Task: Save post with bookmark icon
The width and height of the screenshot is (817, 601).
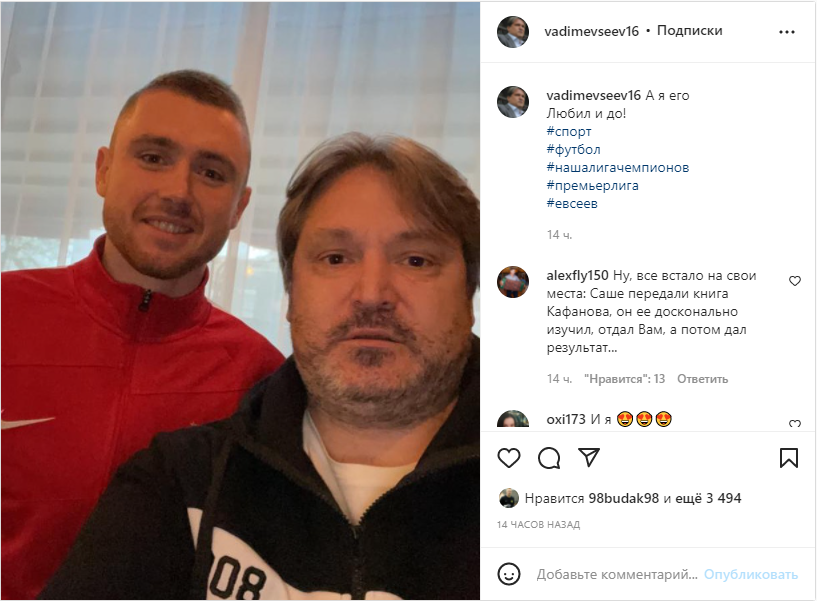Action: pyautogui.click(x=788, y=458)
